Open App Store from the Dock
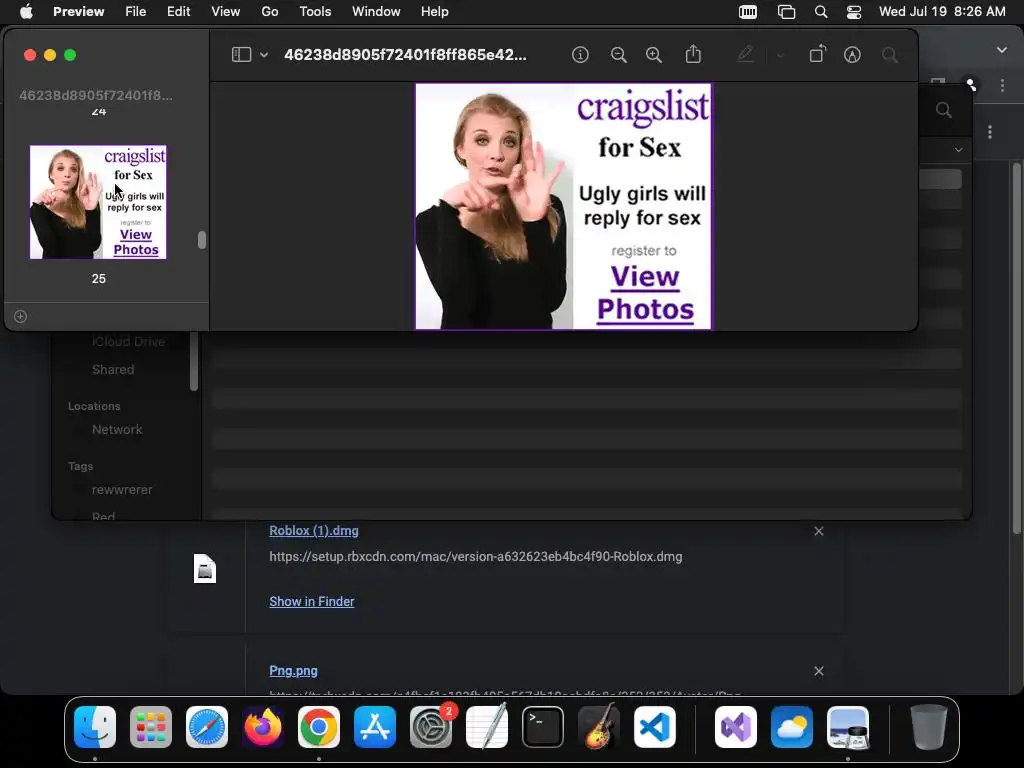 point(375,727)
